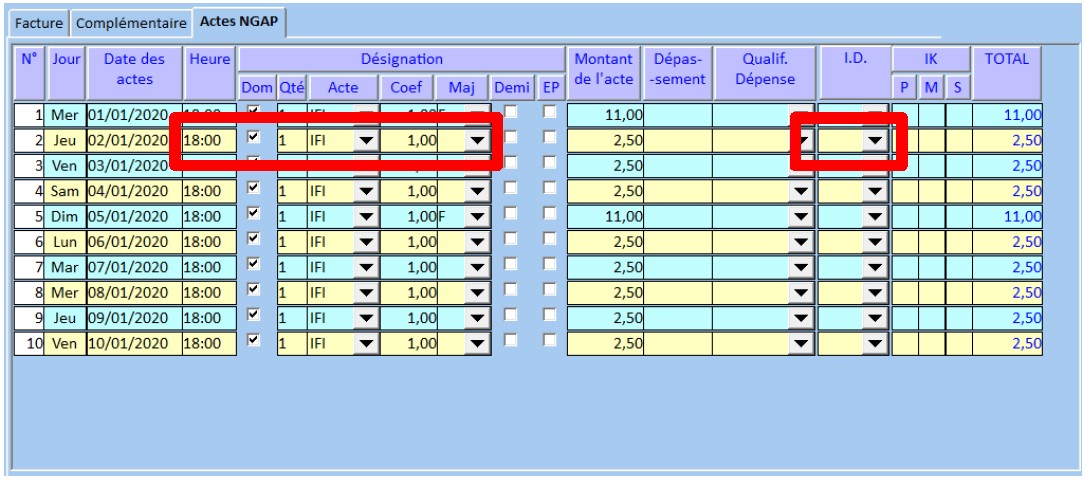The image size is (1086, 480).
Task: Select the Actes NGAP tab
Action: 239,21
